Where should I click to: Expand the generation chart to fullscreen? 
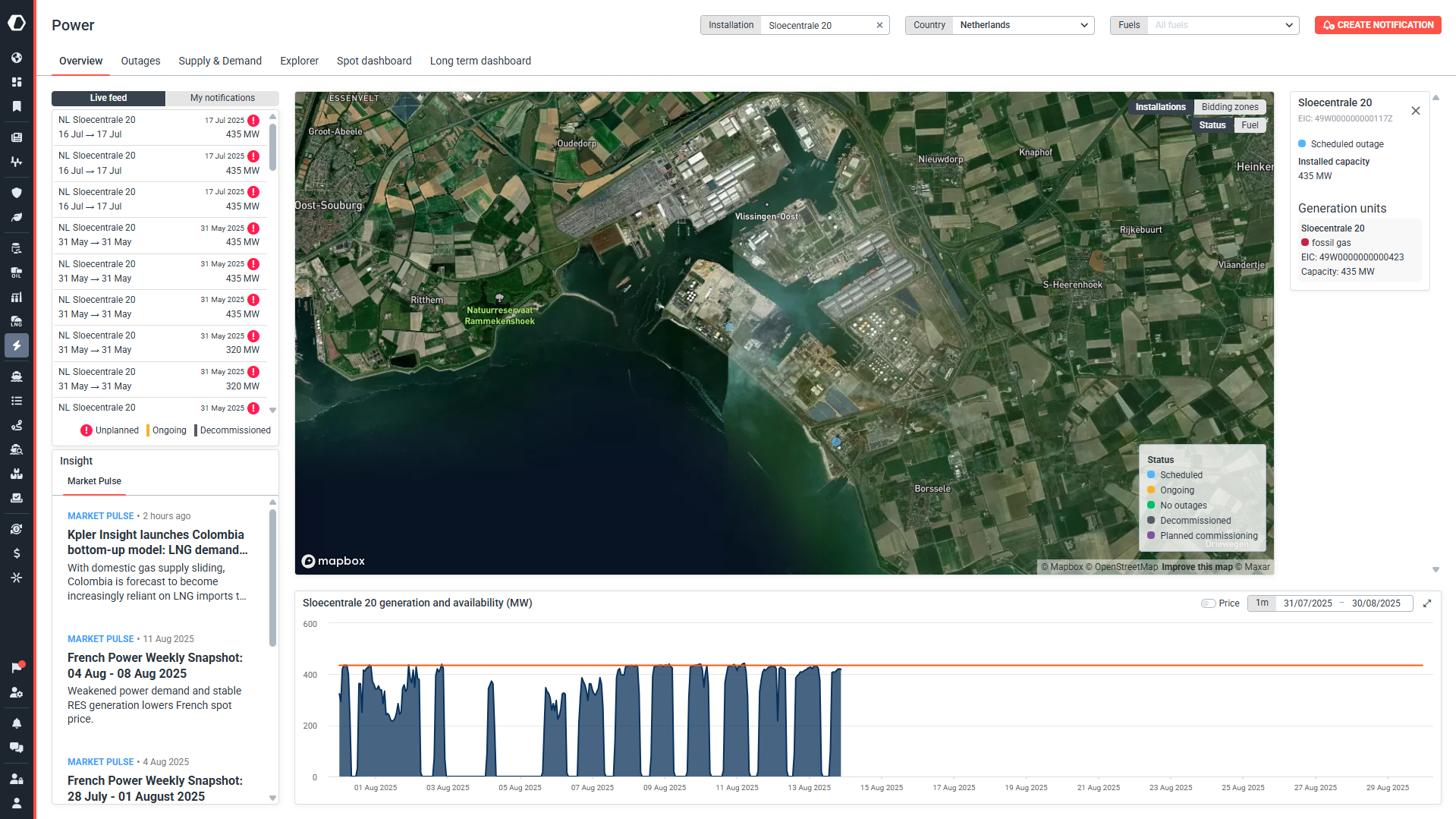click(x=1427, y=603)
